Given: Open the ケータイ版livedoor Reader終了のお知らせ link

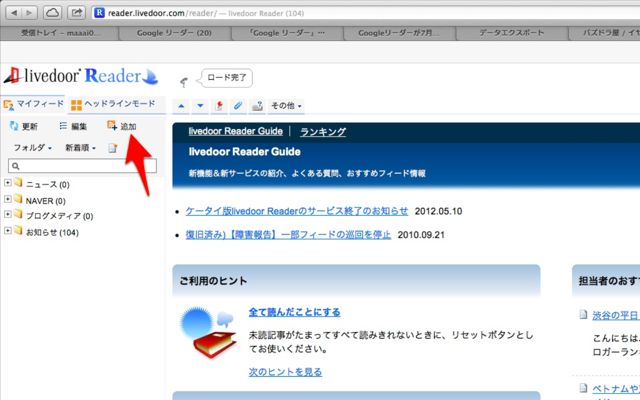Looking at the screenshot, I should pyautogui.click(x=297, y=211).
